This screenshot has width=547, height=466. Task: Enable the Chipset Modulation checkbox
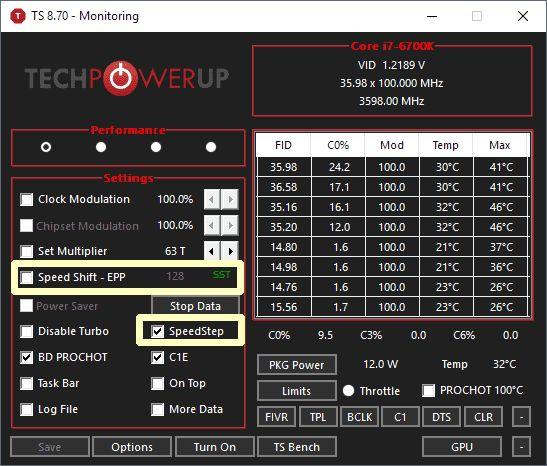pos(27,226)
